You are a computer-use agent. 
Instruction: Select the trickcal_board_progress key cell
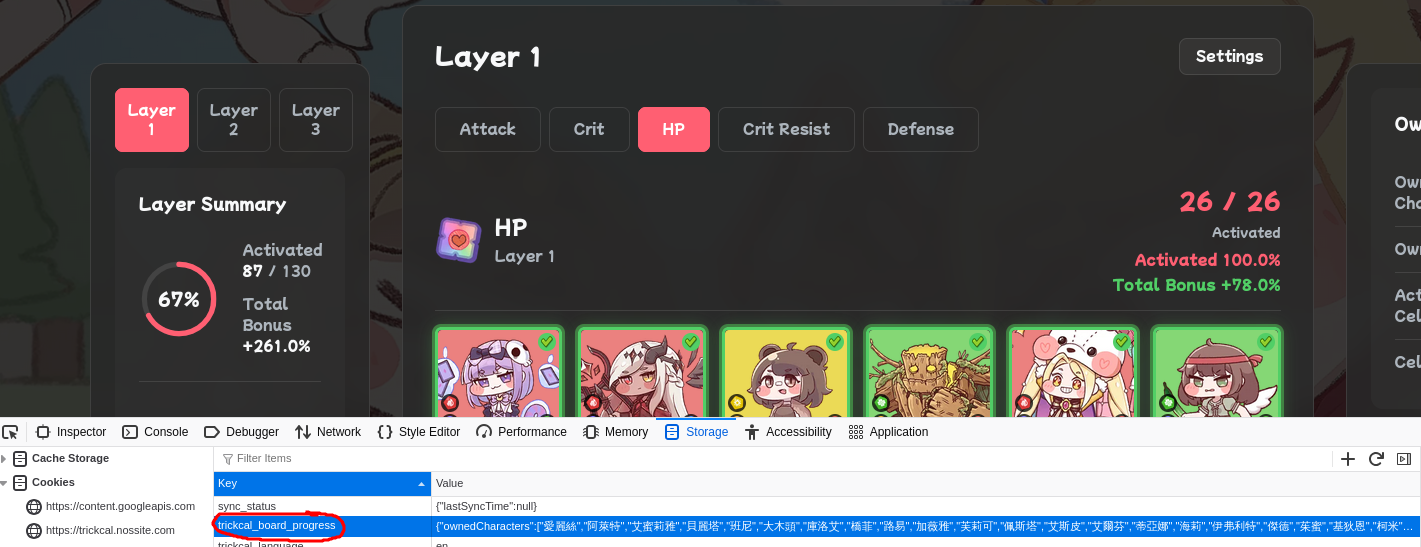322,526
